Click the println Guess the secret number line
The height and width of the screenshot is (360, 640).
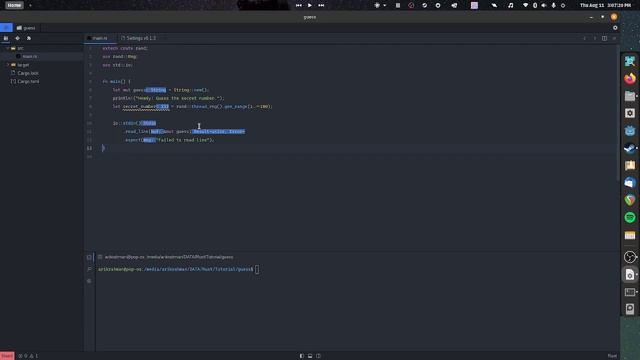click(169, 98)
